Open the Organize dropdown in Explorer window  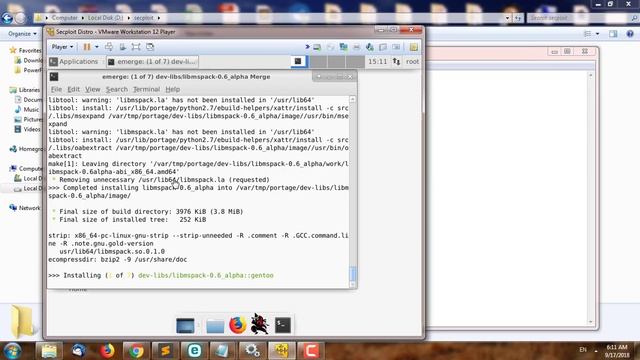[22, 34]
